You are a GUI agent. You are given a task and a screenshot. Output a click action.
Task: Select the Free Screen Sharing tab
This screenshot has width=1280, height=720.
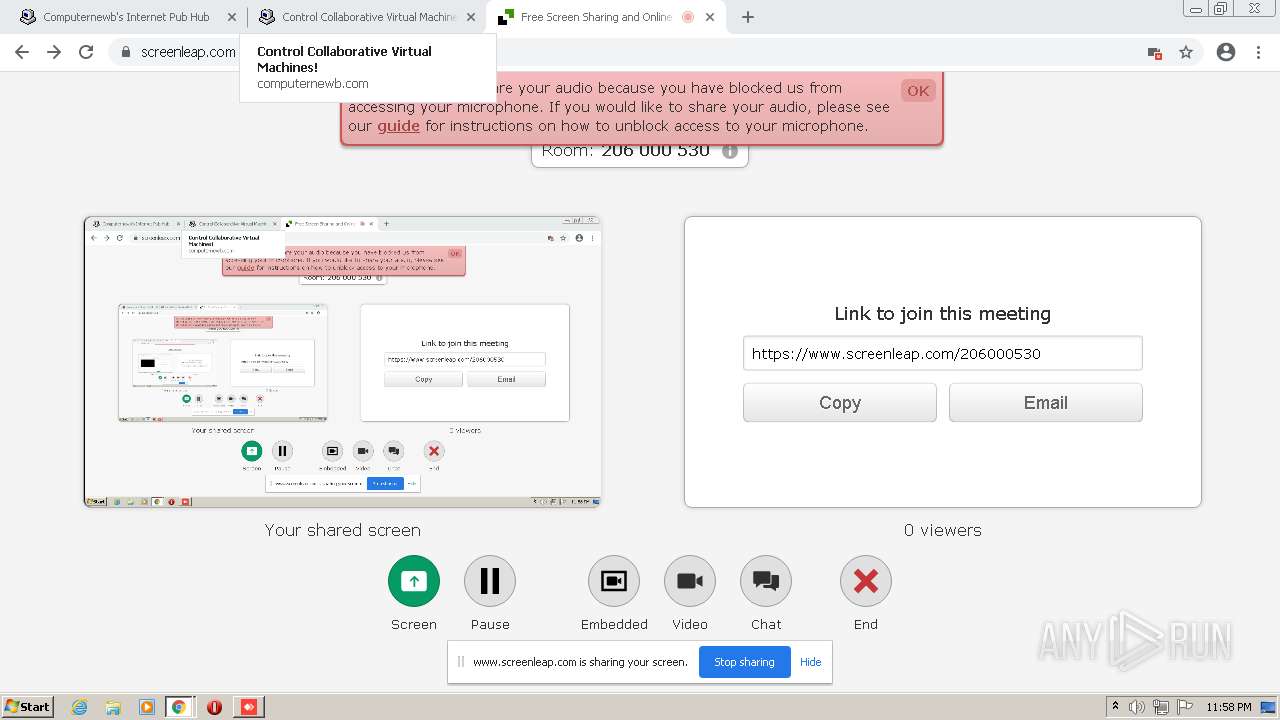[605, 17]
